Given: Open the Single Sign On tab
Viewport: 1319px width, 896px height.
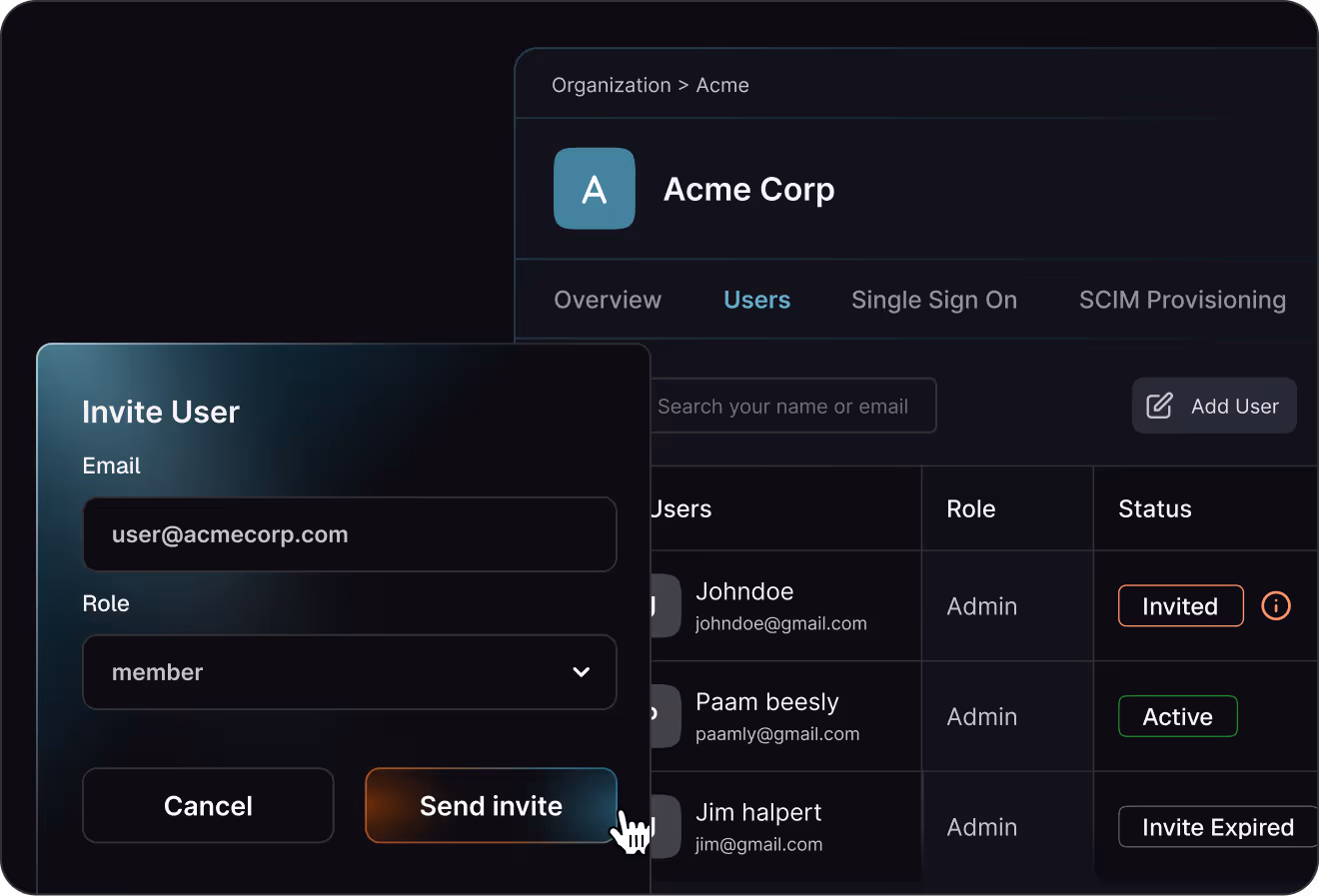Looking at the screenshot, I should (x=934, y=300).
